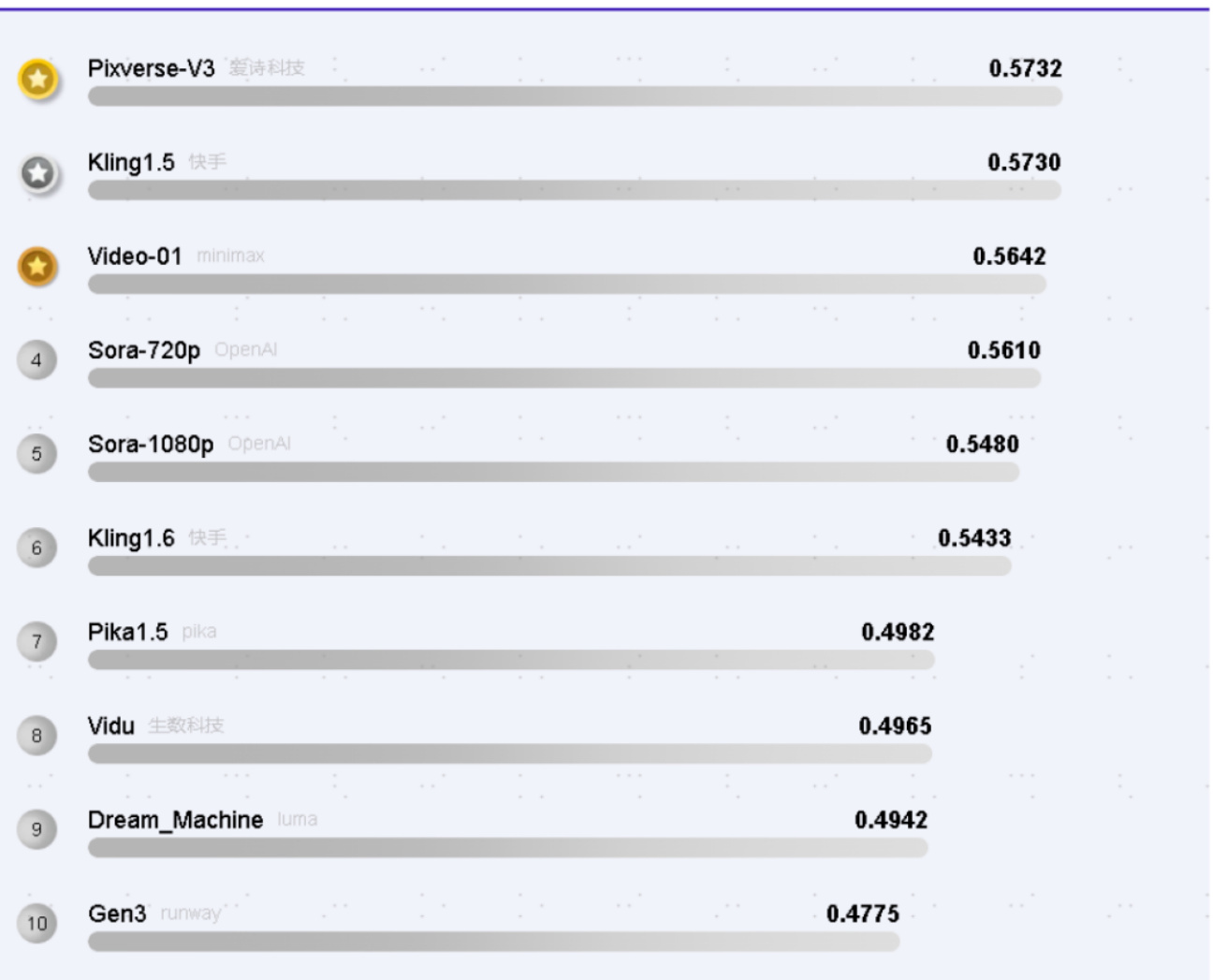Viewport: 1213px width, 980px height.
Task: Select the Video-01 model name
Action: pyautogui.click(x=135, y=256)
